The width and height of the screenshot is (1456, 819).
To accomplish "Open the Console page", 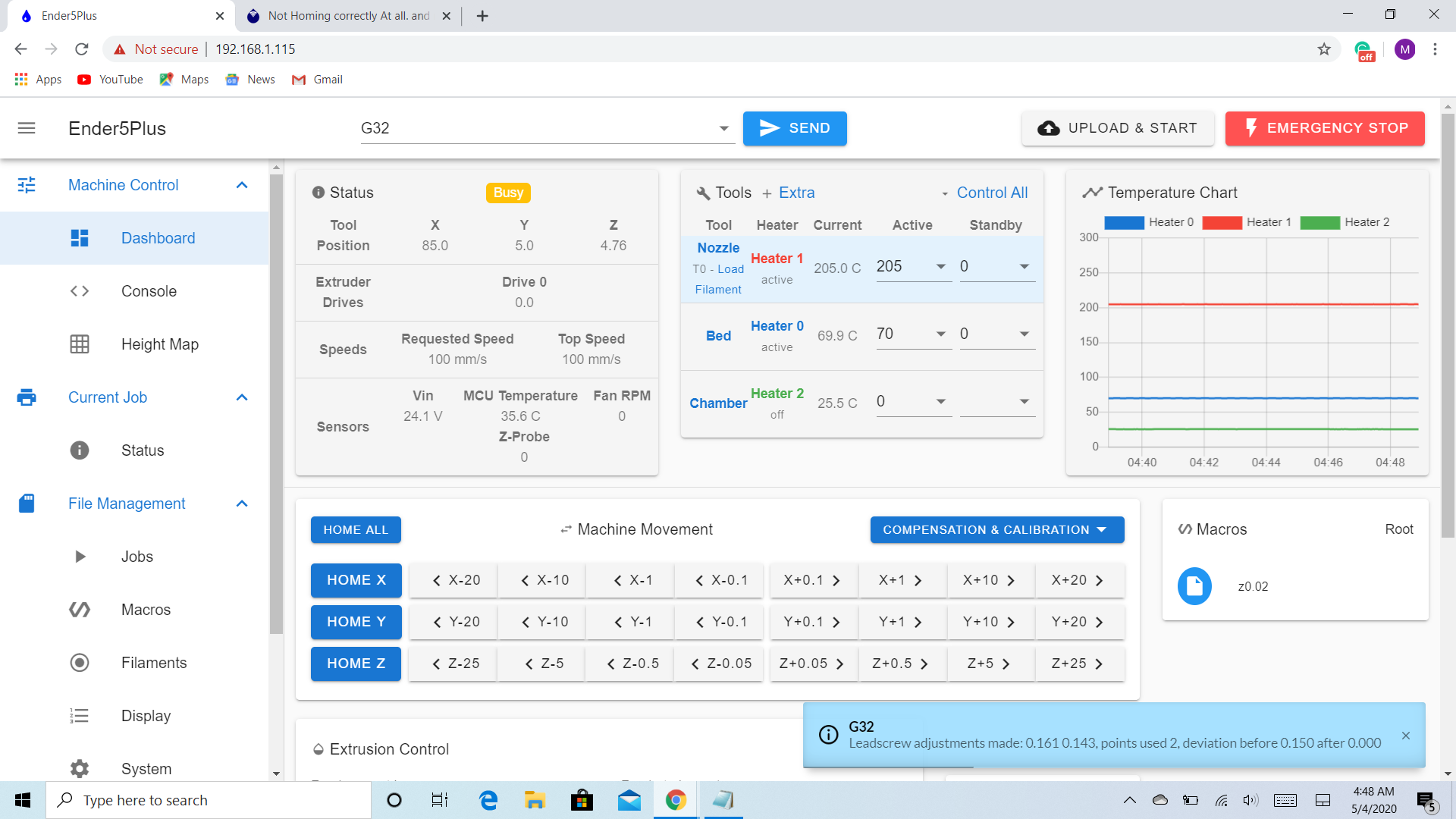I will tap(134, 291).
